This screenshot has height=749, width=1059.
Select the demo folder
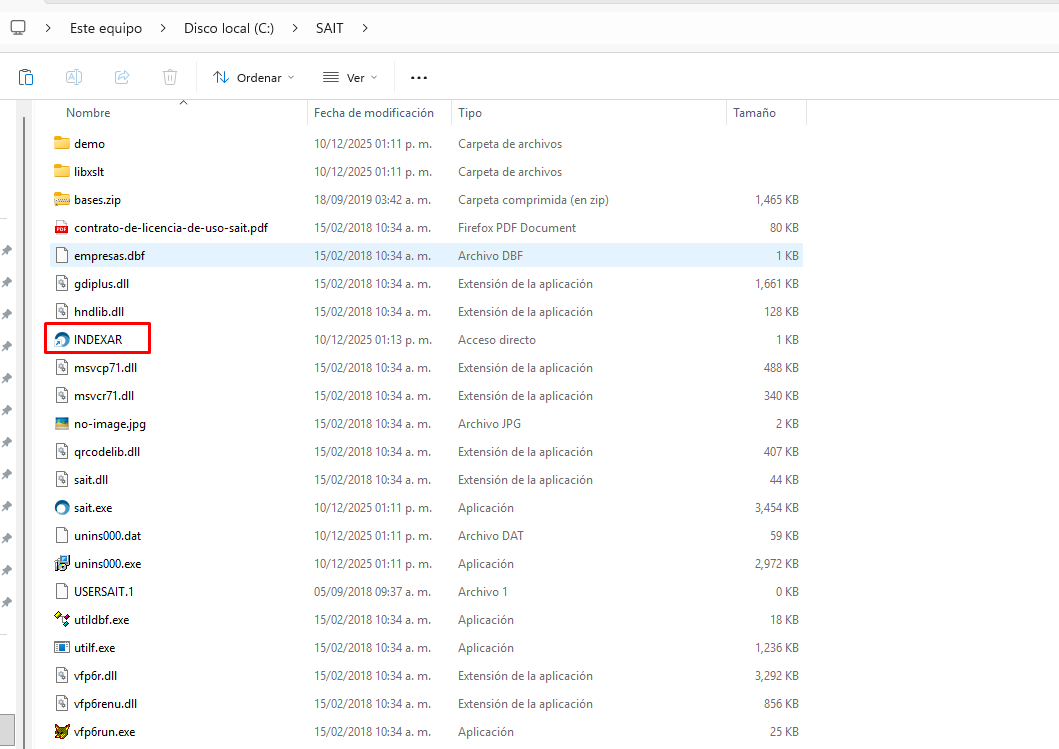click(89, 144)
